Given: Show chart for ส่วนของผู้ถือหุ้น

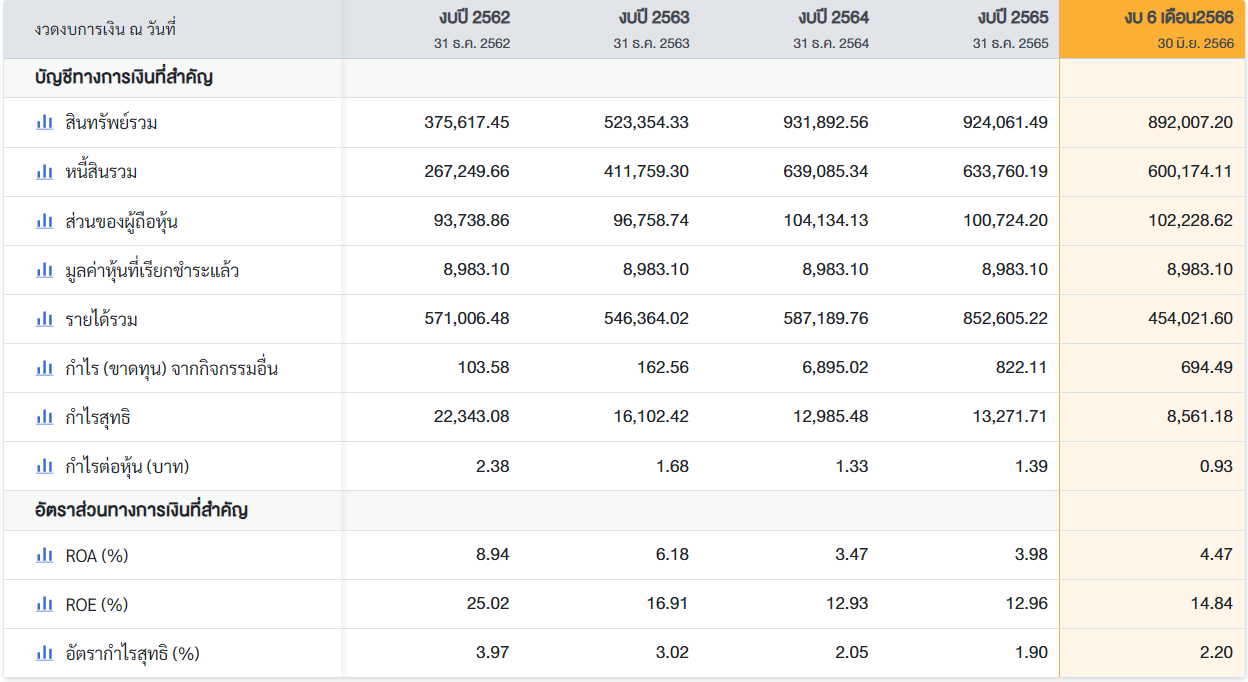Looking at the screenshot, I should (44, 220).
